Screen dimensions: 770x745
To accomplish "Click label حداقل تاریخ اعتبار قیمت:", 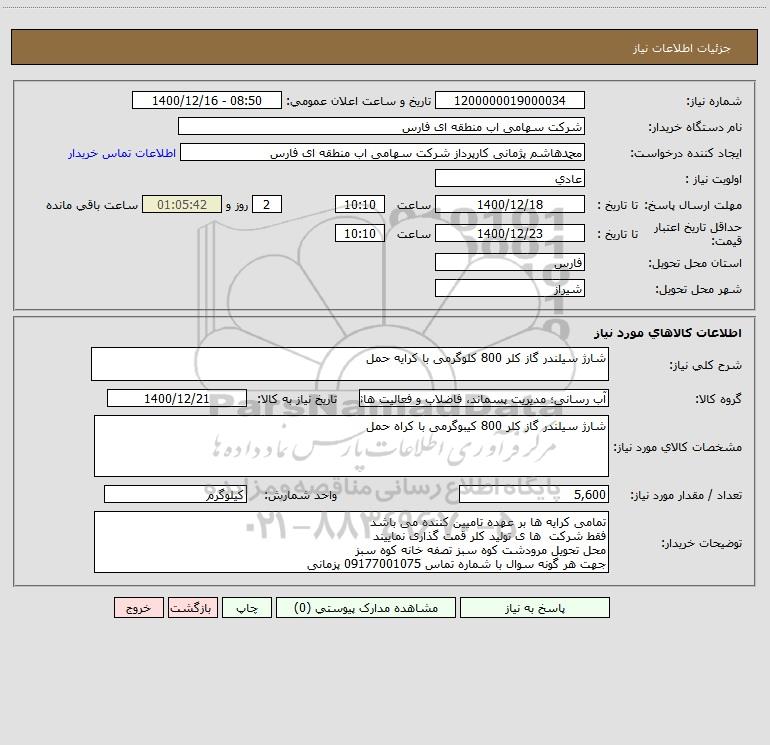I will 697,234.
